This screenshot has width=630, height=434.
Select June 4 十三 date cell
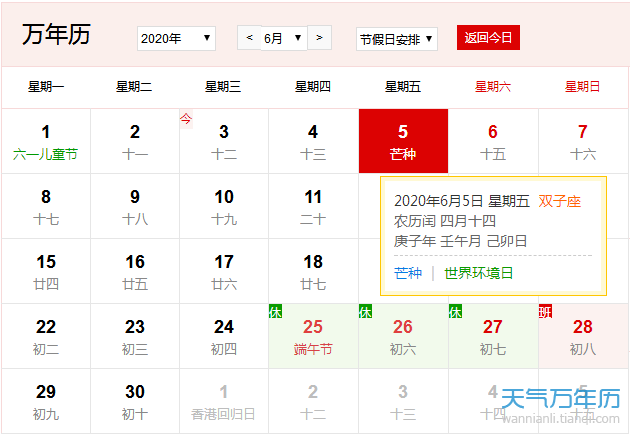pyautogui.click(x=313, y=141)
